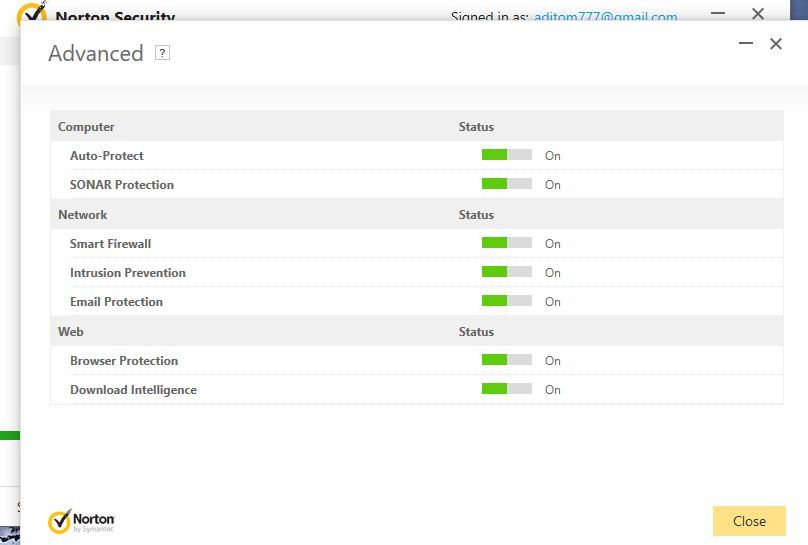Open SONAR Protection settings
This screenshot has width=808, height=545.
click(x=122, y=184)
